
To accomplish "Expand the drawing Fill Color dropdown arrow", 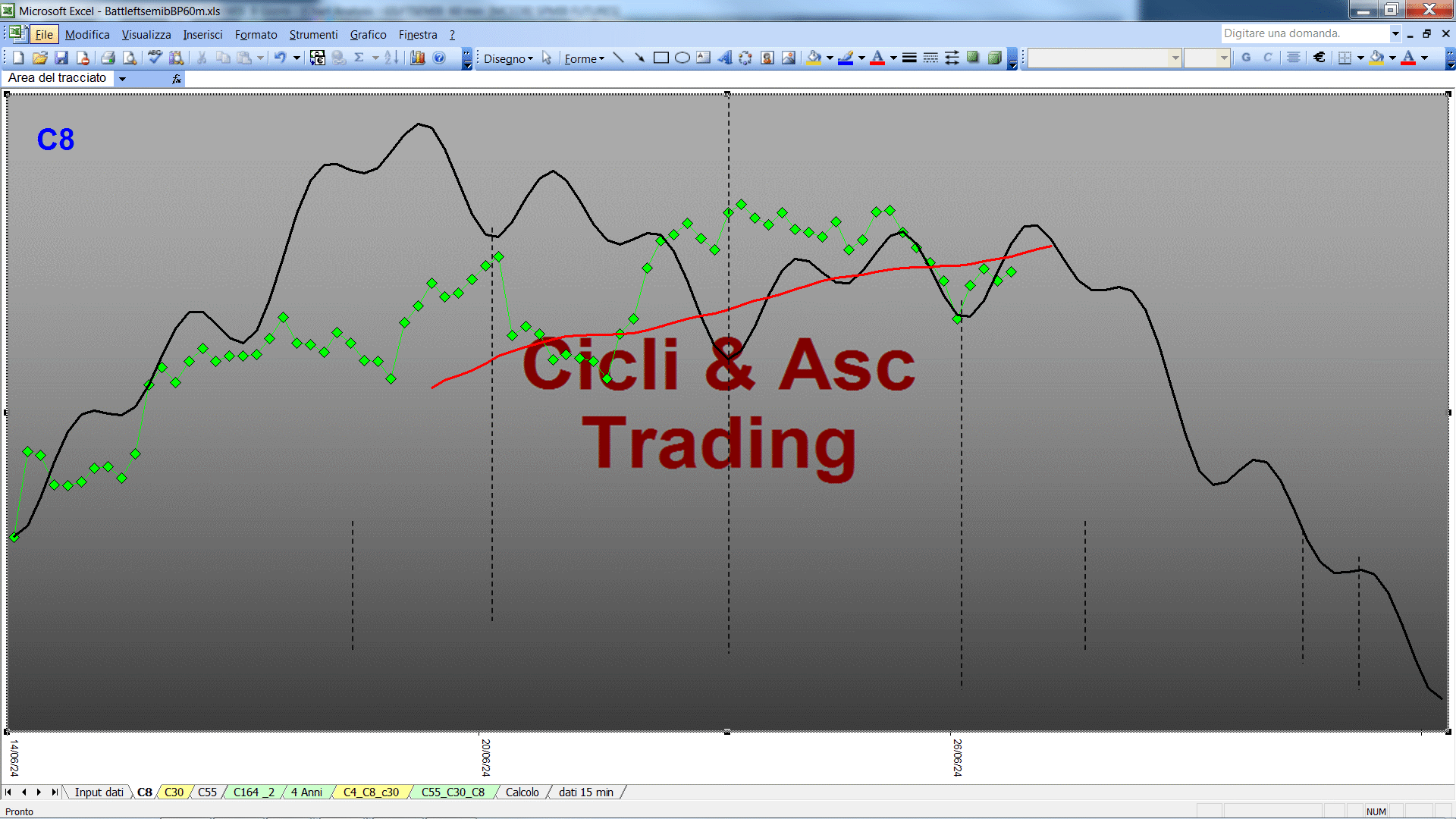I will (830, 58).
